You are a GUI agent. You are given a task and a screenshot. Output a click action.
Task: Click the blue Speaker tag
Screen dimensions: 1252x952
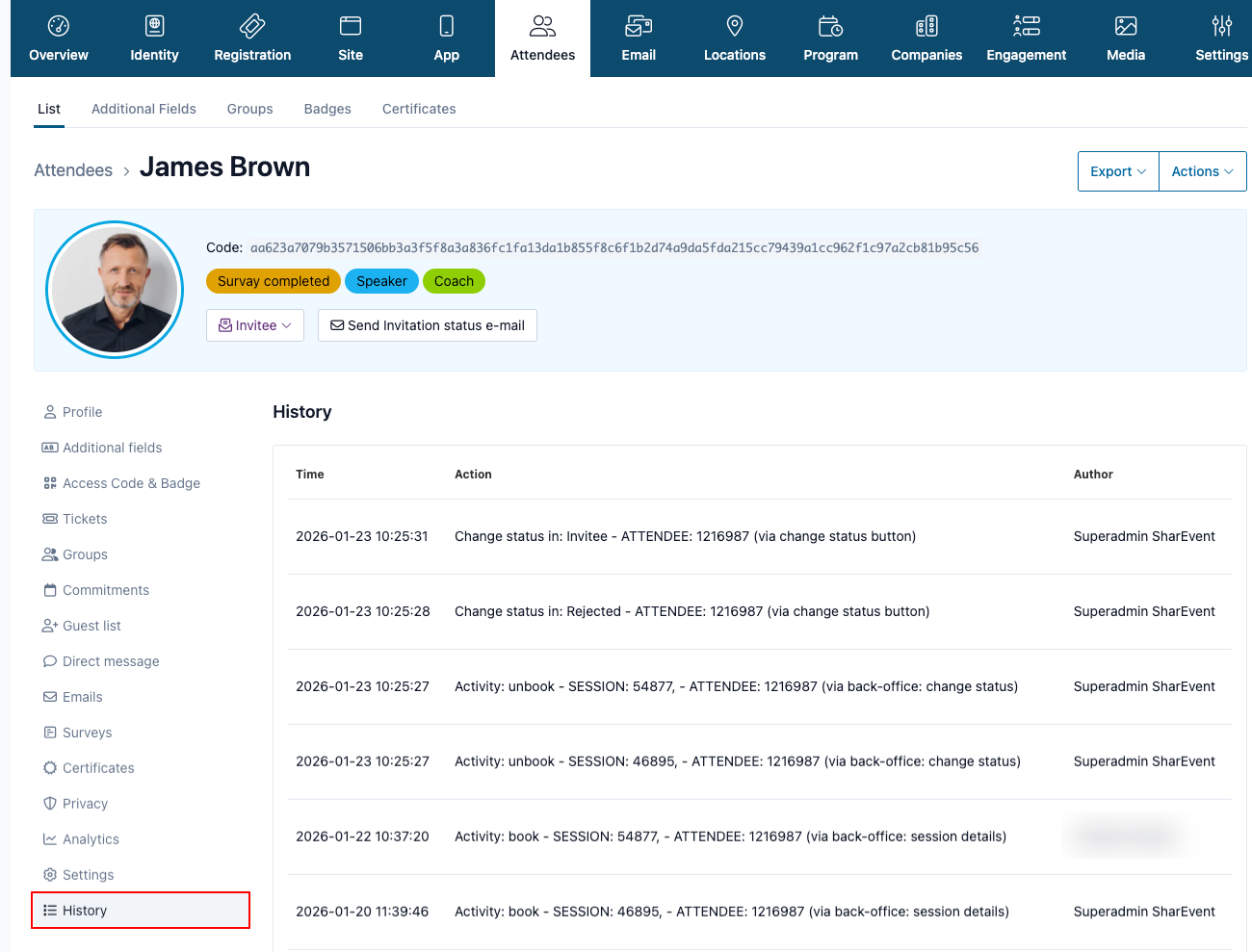(381, 281)
